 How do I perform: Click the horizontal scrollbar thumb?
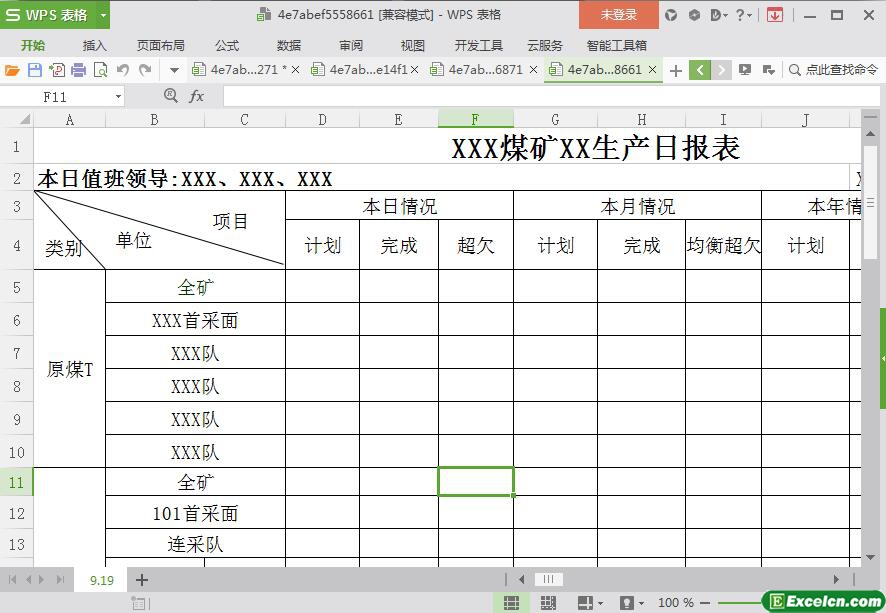(548, 579)
